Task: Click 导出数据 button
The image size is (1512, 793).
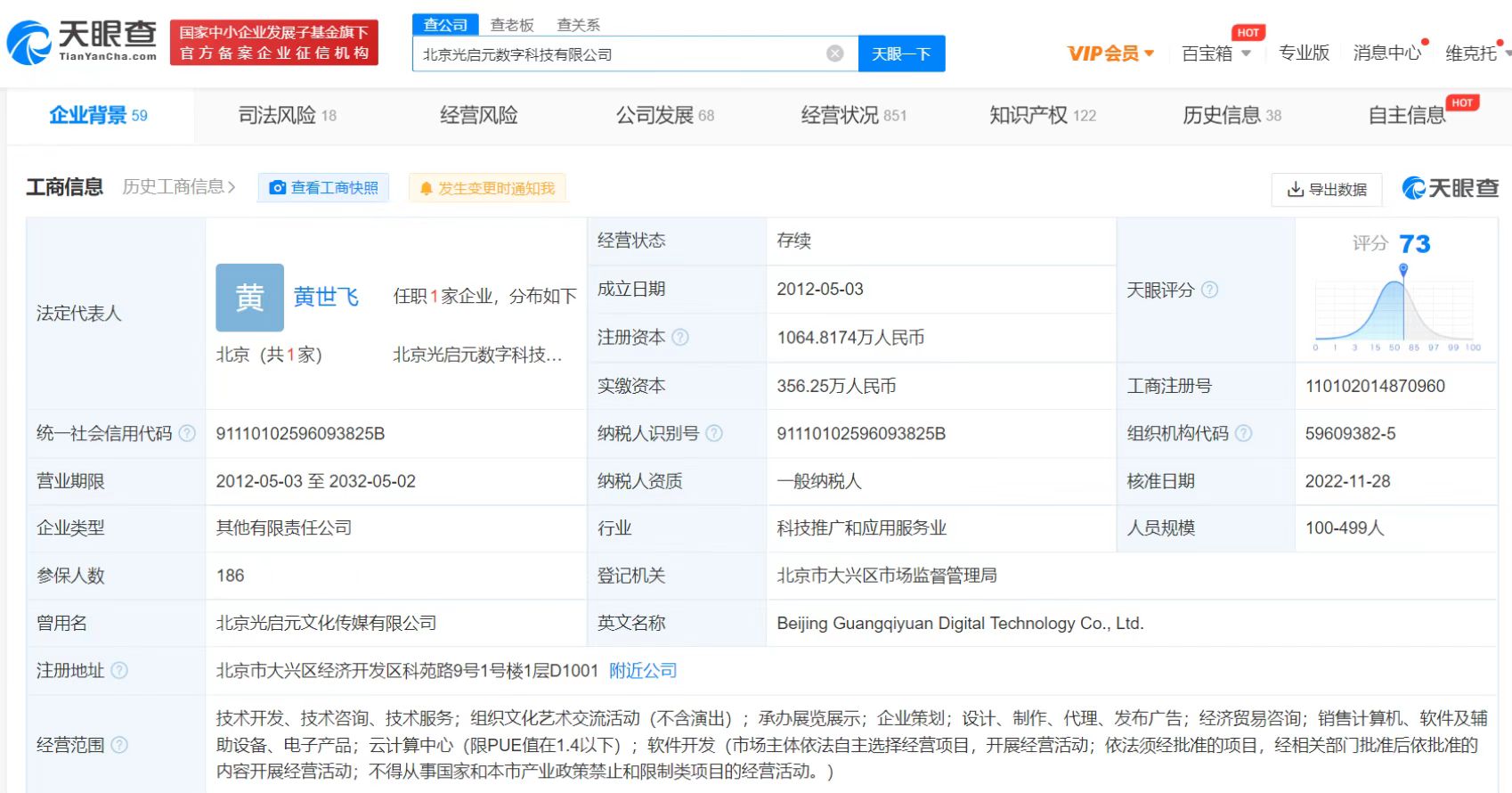Action: point(1327,189)
